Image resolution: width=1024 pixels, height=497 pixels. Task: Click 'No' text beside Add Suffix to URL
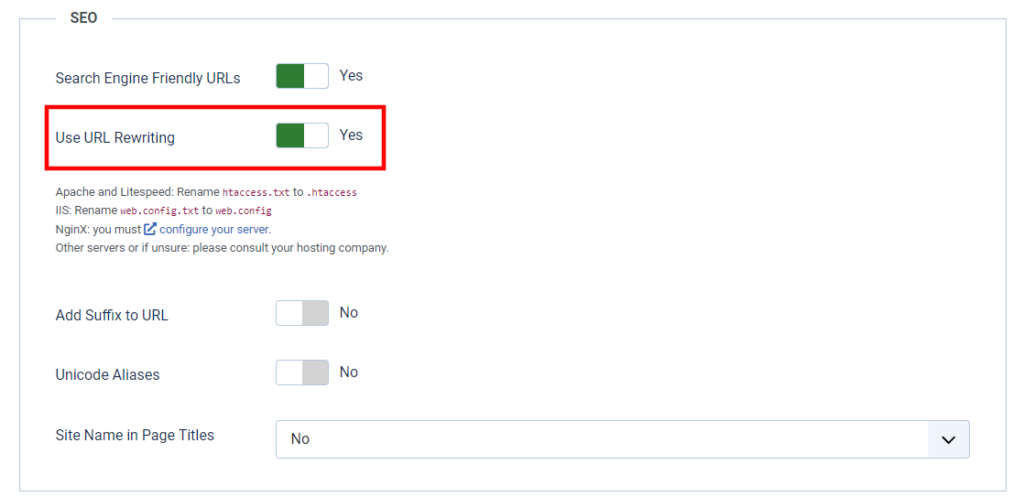(348, 313)
